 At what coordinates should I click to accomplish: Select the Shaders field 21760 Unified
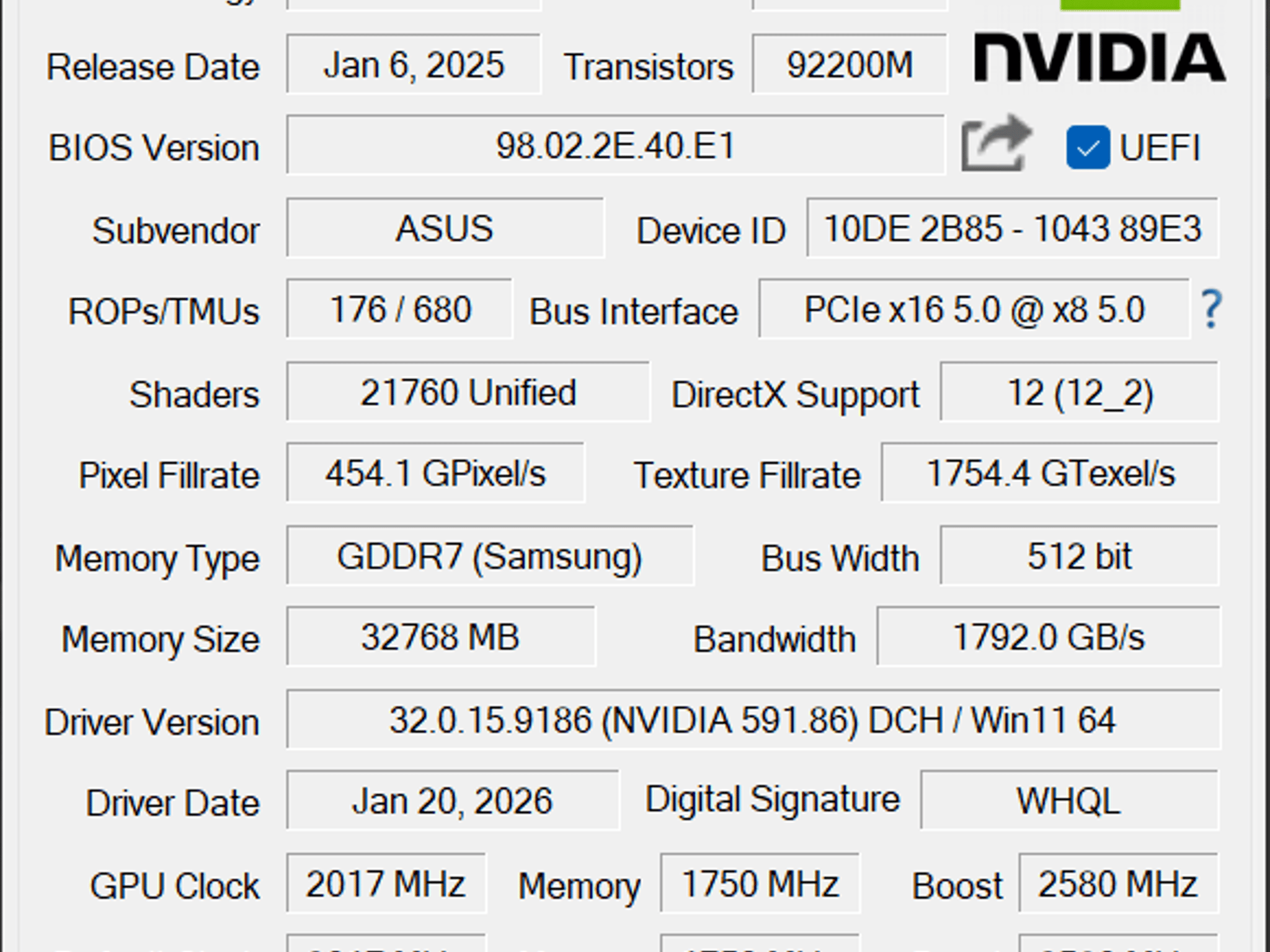point(468,392)
